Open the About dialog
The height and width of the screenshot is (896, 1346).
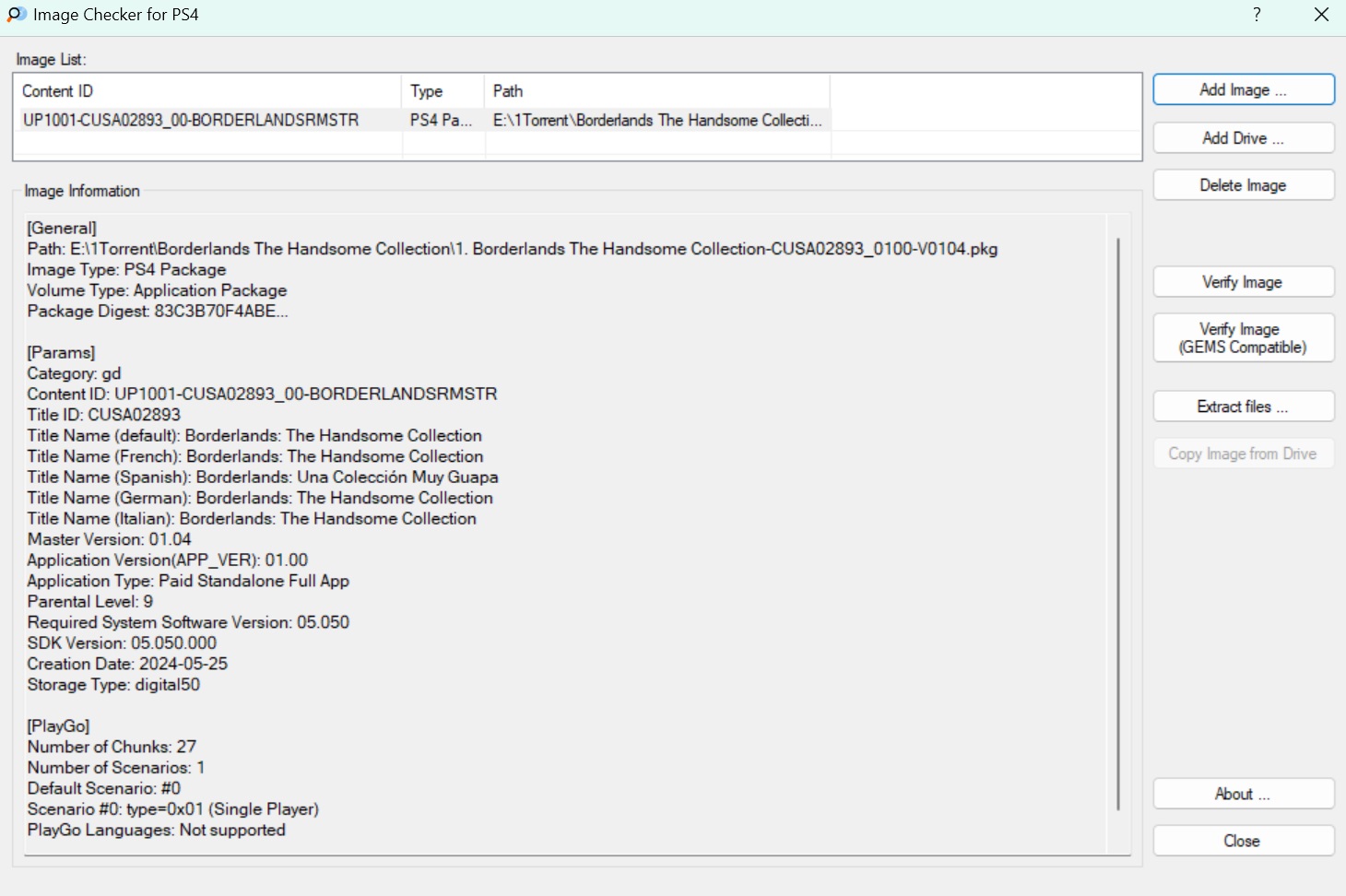tap(1243, 794)
